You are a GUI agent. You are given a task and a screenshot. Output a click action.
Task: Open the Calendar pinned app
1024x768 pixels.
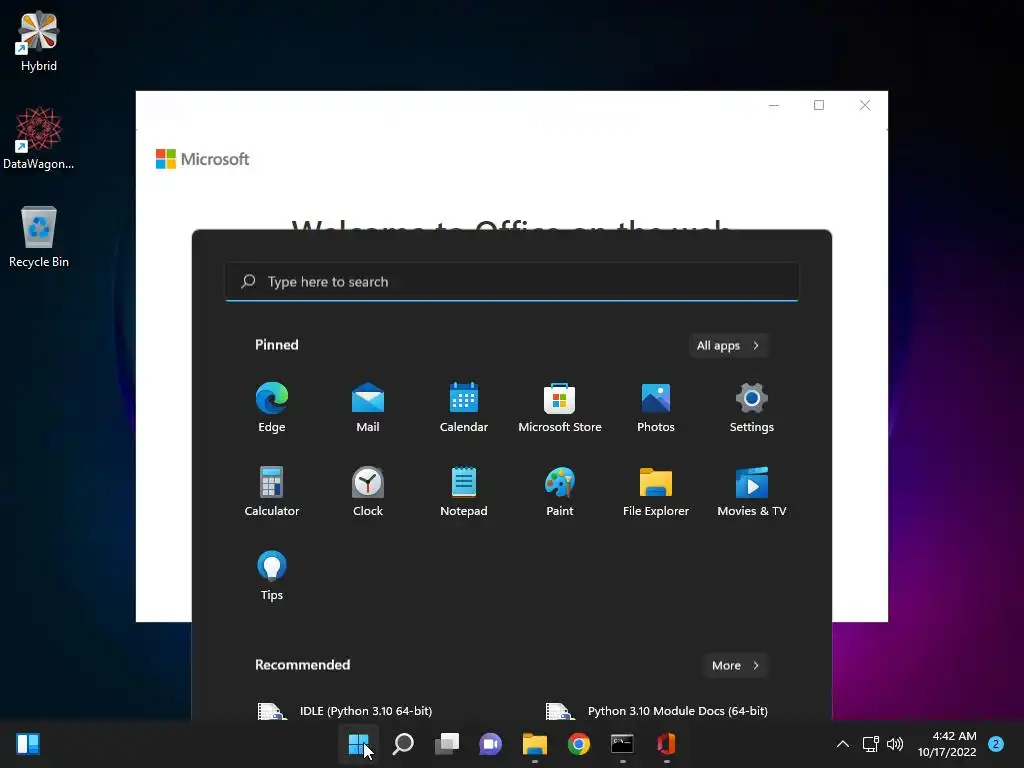[464, 408]
